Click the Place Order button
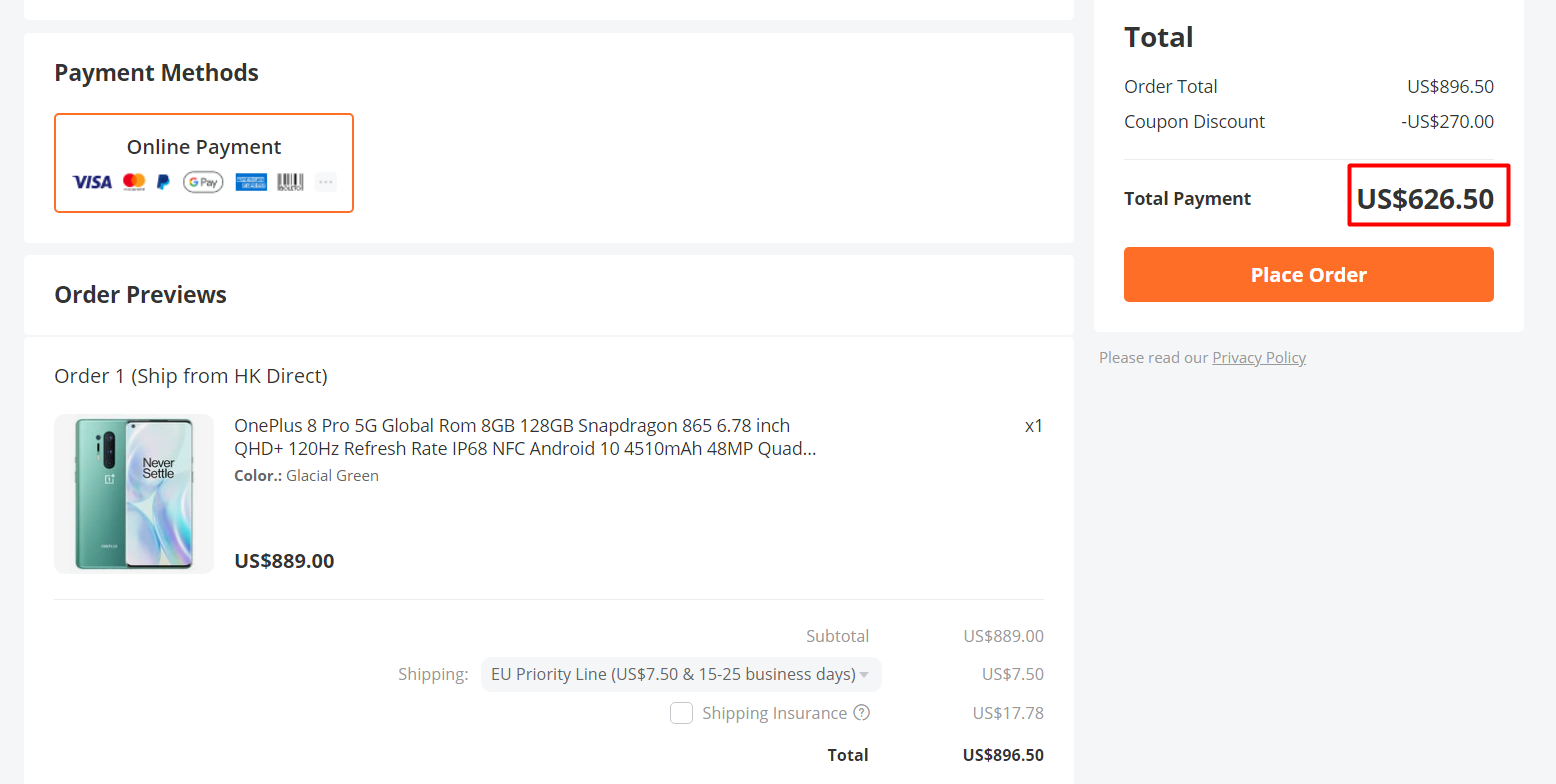 pyautogui.click(x=1309, y=274)
